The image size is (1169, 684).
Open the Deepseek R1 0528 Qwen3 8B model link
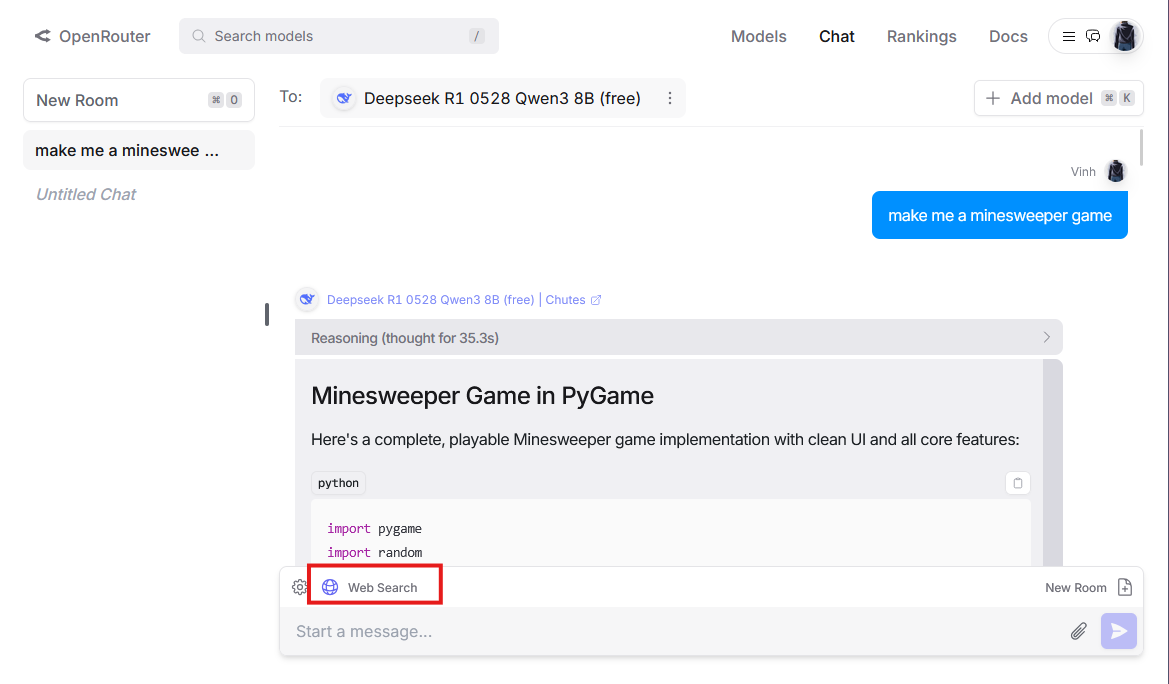coord(430,300)
